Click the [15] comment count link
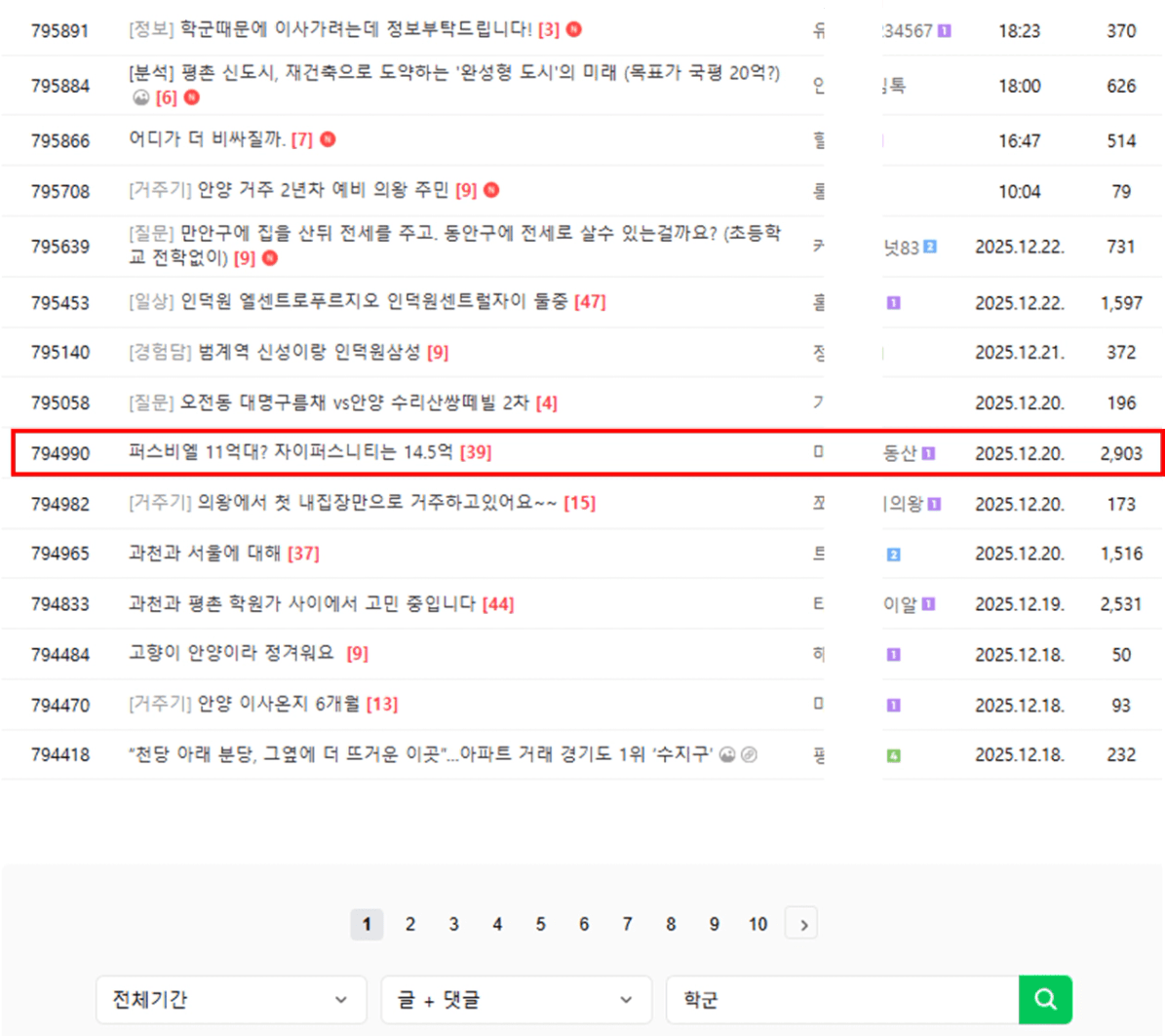 (x=579, y=504)
